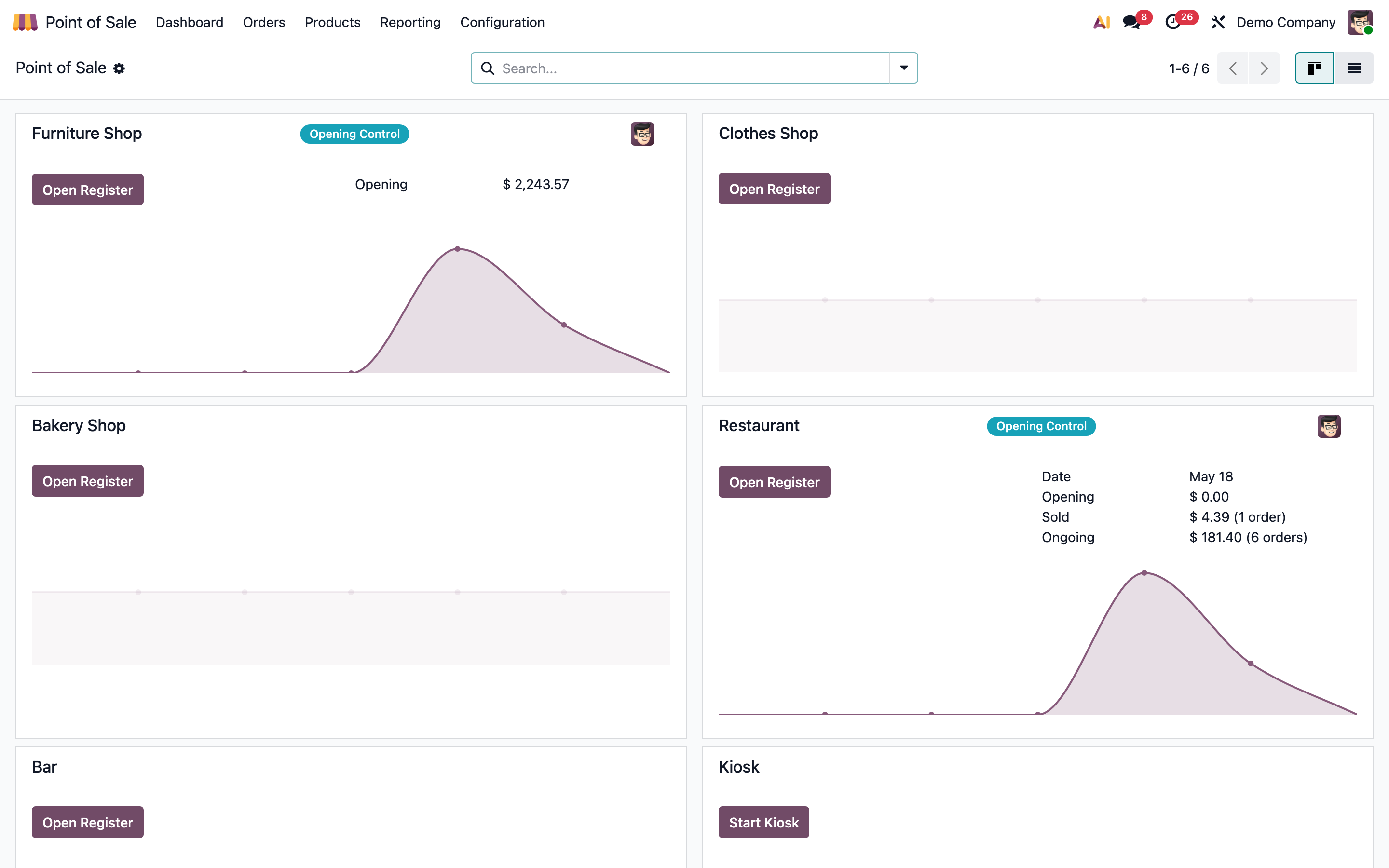Image resolution: width=1389 pixels, height=868 pixels.
Task: Click the Restaurant user avatar
Action: (x=1329, y=426)
